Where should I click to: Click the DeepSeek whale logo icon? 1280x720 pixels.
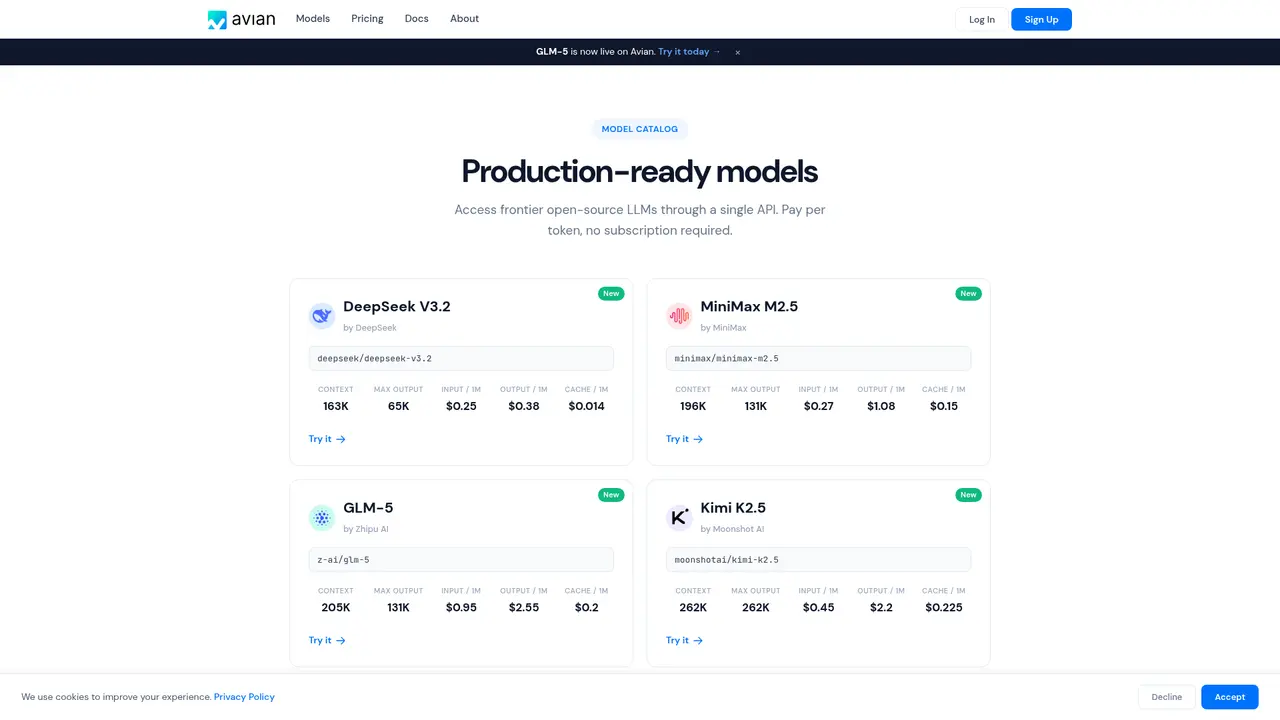tap(322, 316)
